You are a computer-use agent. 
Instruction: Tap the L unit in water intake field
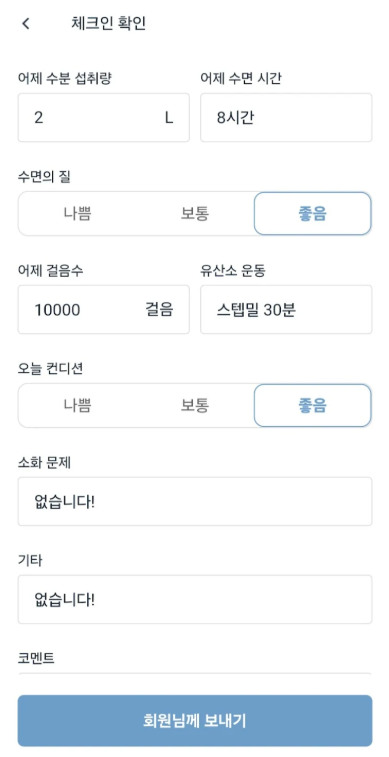(x=169, y=118)
